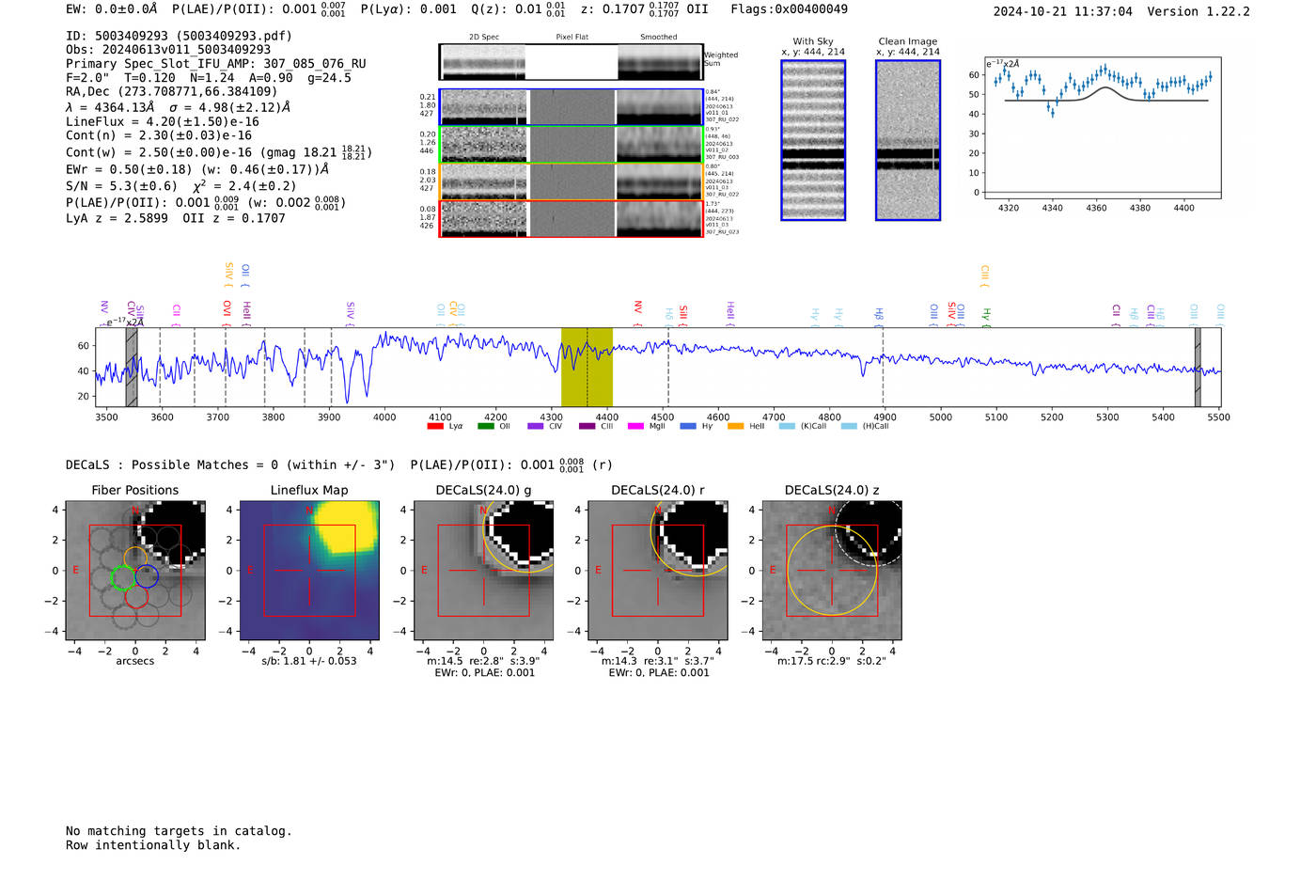
Task: Click the hatched gray band near 3550 Å
Action: pos(132,367)
